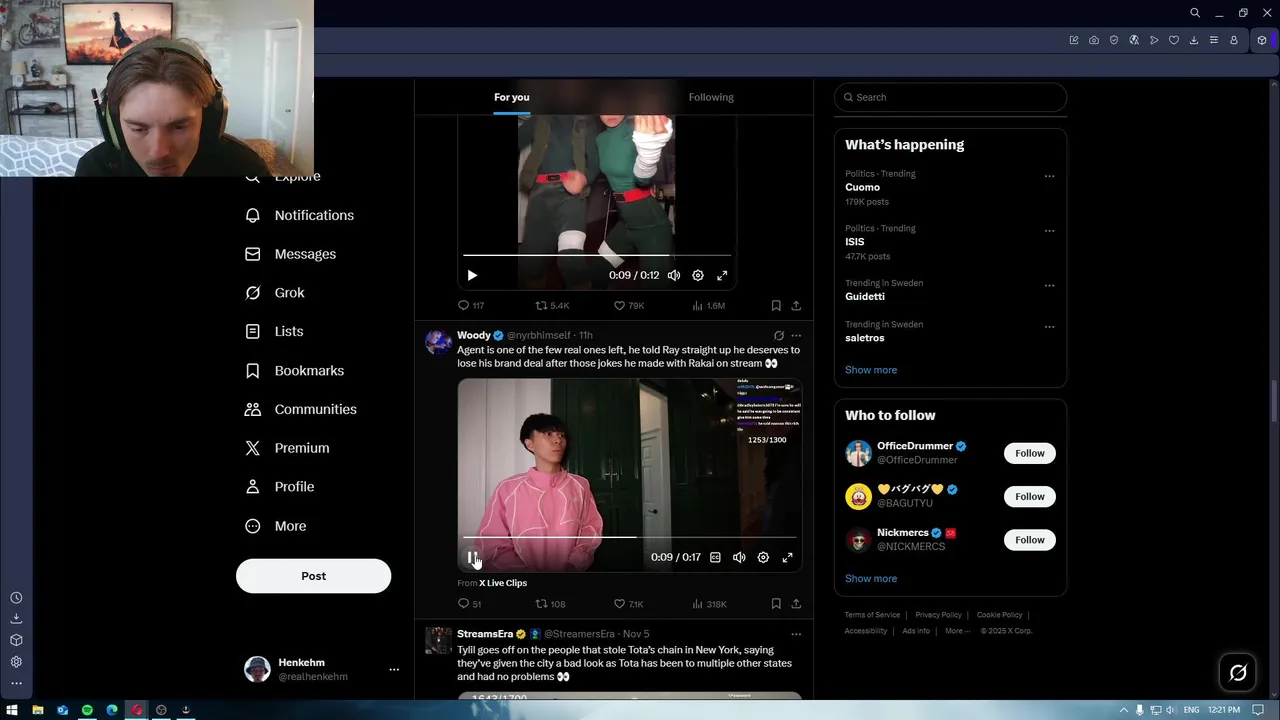Viewport: 1280px width, 720px height.
Task: Open the browser sidebar settings gear
Action: [16, 662]
